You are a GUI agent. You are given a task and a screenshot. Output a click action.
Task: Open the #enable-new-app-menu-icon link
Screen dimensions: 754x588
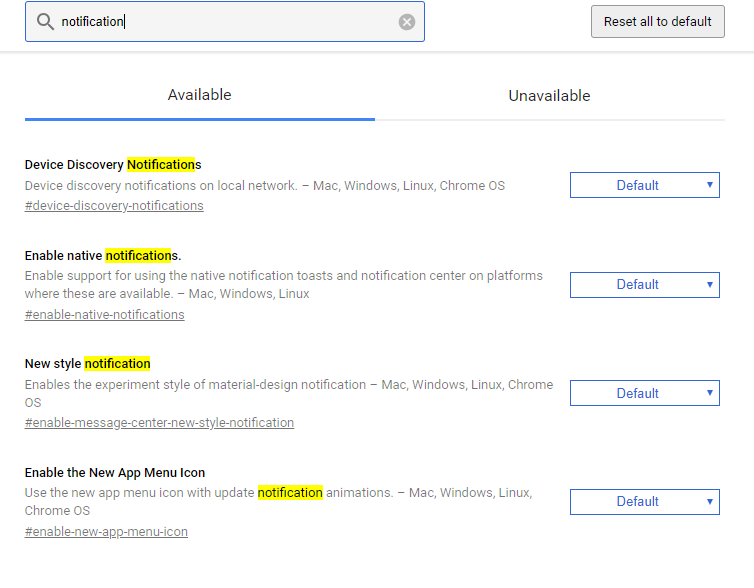click(106, 532)
